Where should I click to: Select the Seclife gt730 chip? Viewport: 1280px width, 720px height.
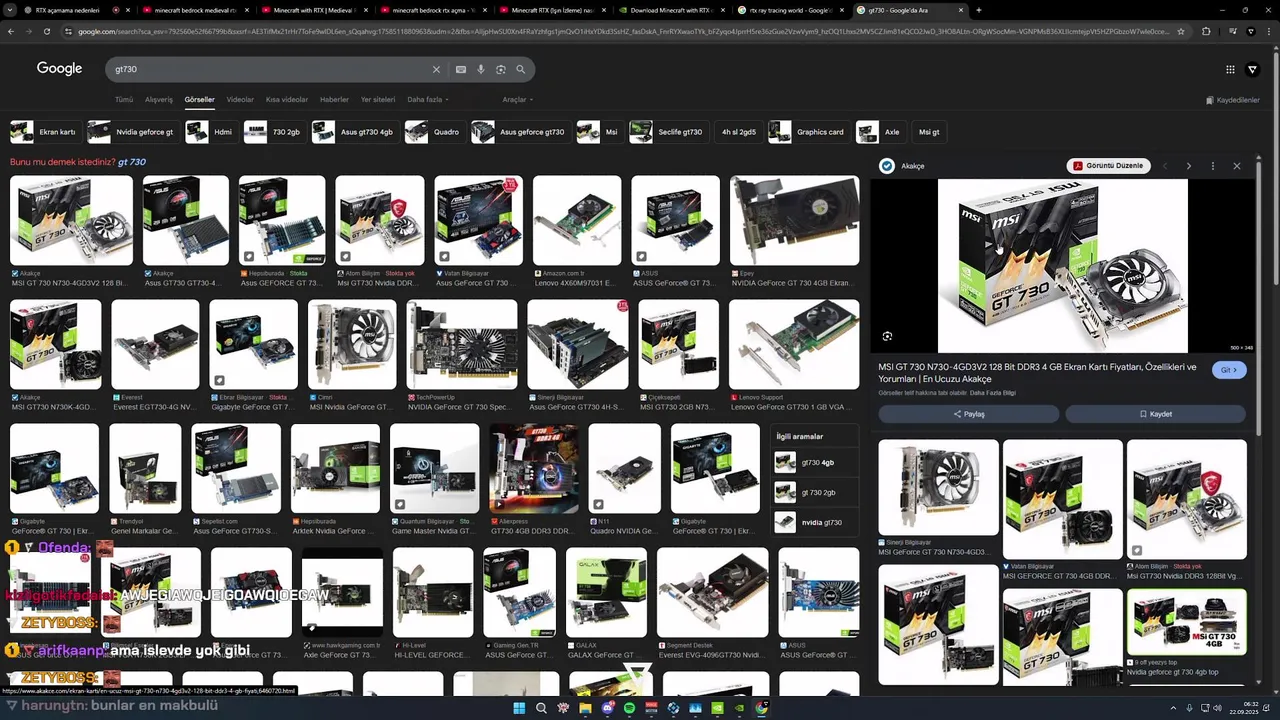tap(668, 132)
